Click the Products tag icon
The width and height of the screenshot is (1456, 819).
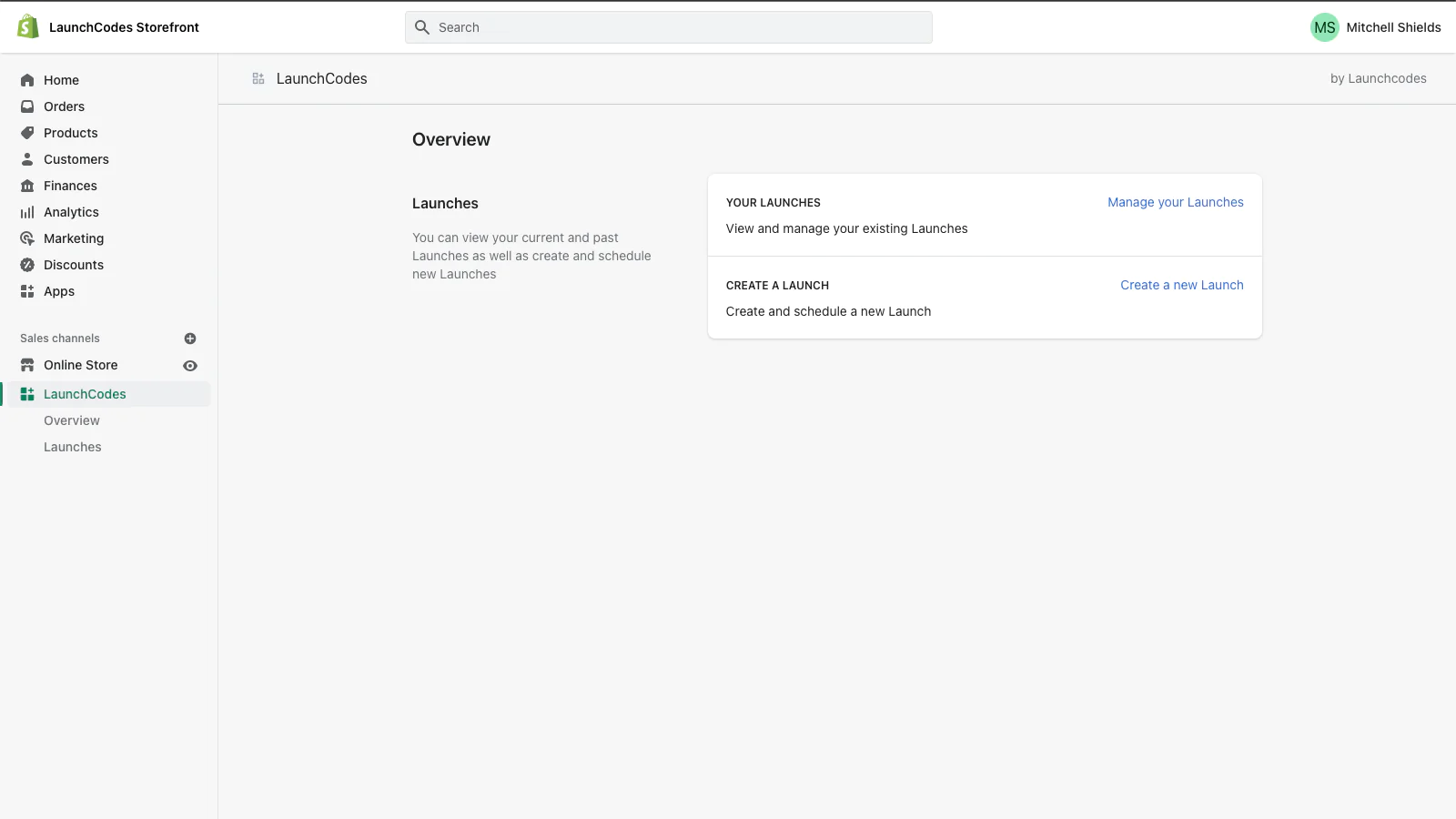click(x=27, y=133)
